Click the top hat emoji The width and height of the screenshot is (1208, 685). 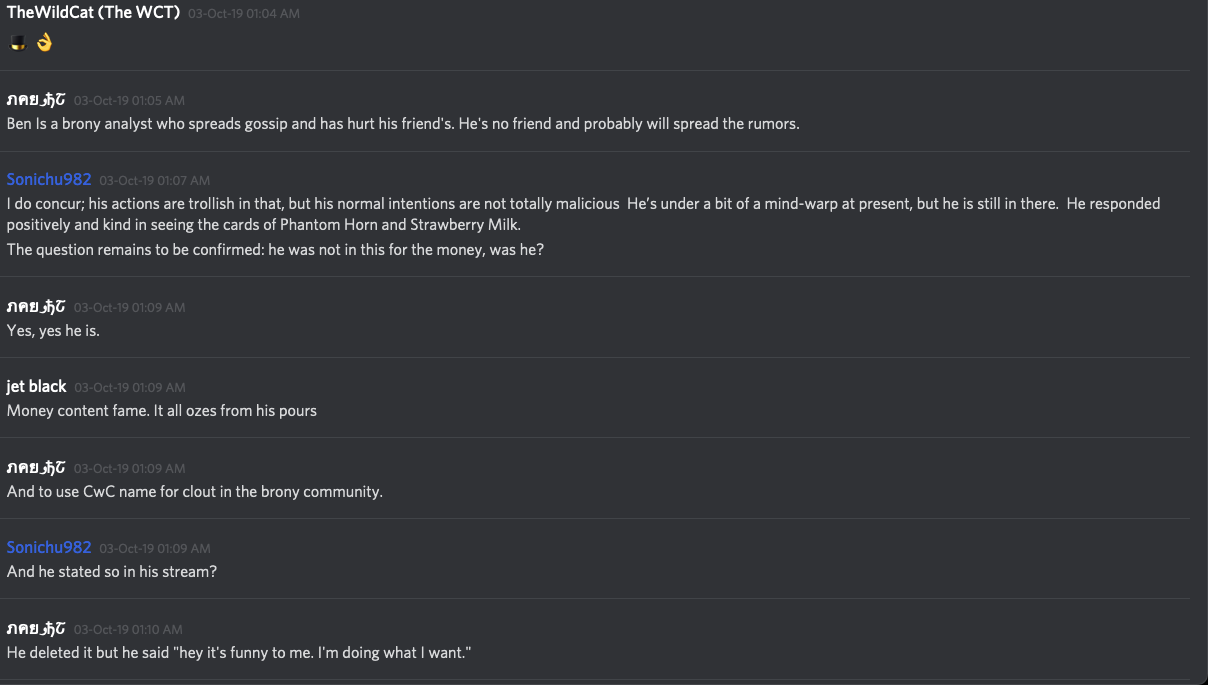17,43
